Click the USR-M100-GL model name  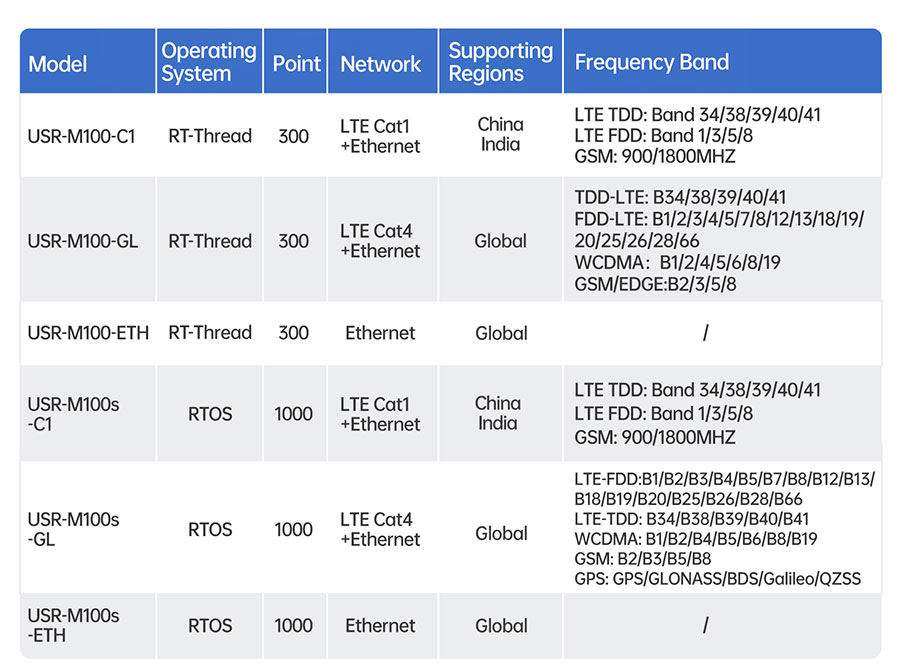83,241
